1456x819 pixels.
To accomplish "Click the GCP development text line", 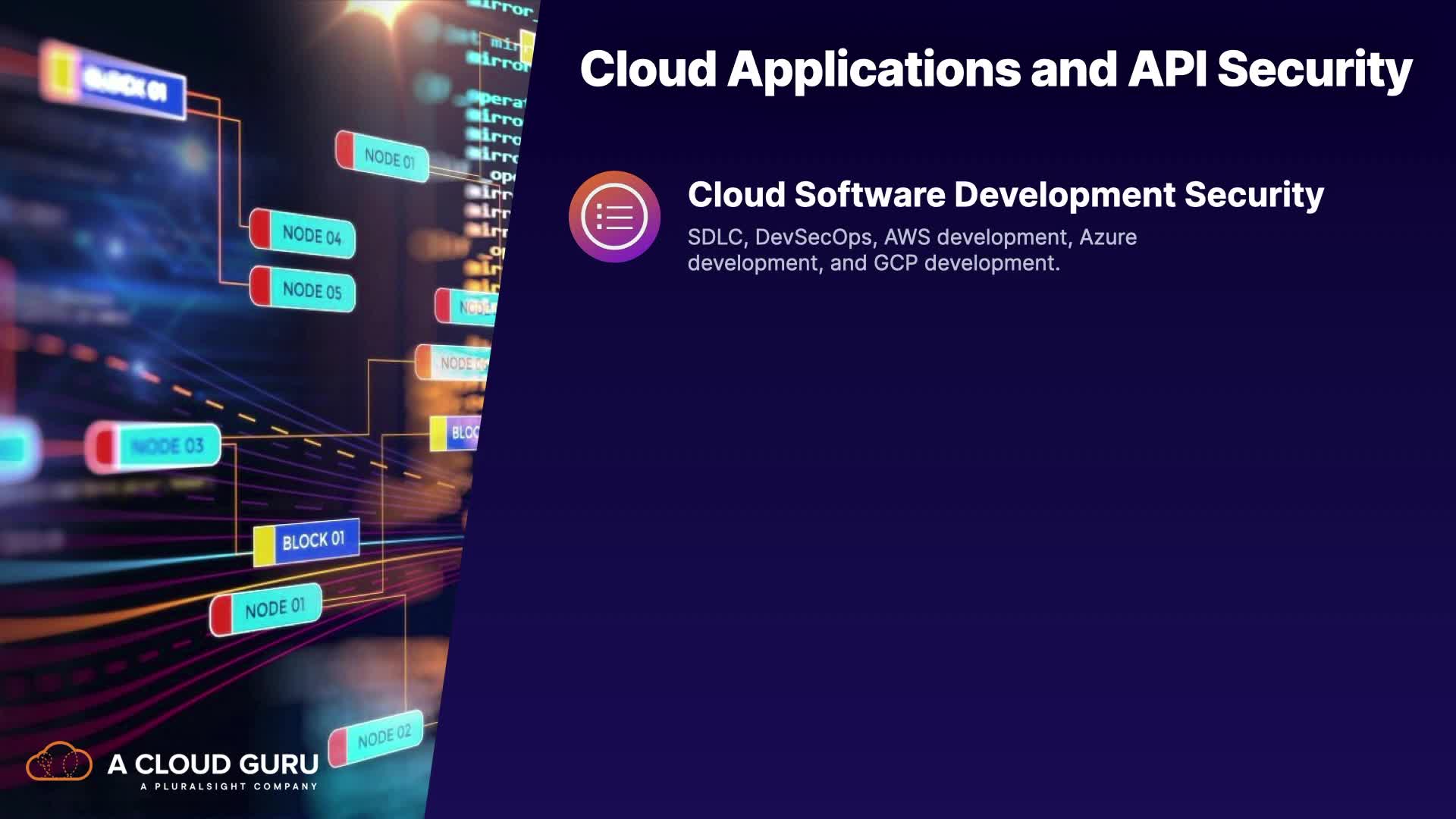I will click(x=874, y=263).
